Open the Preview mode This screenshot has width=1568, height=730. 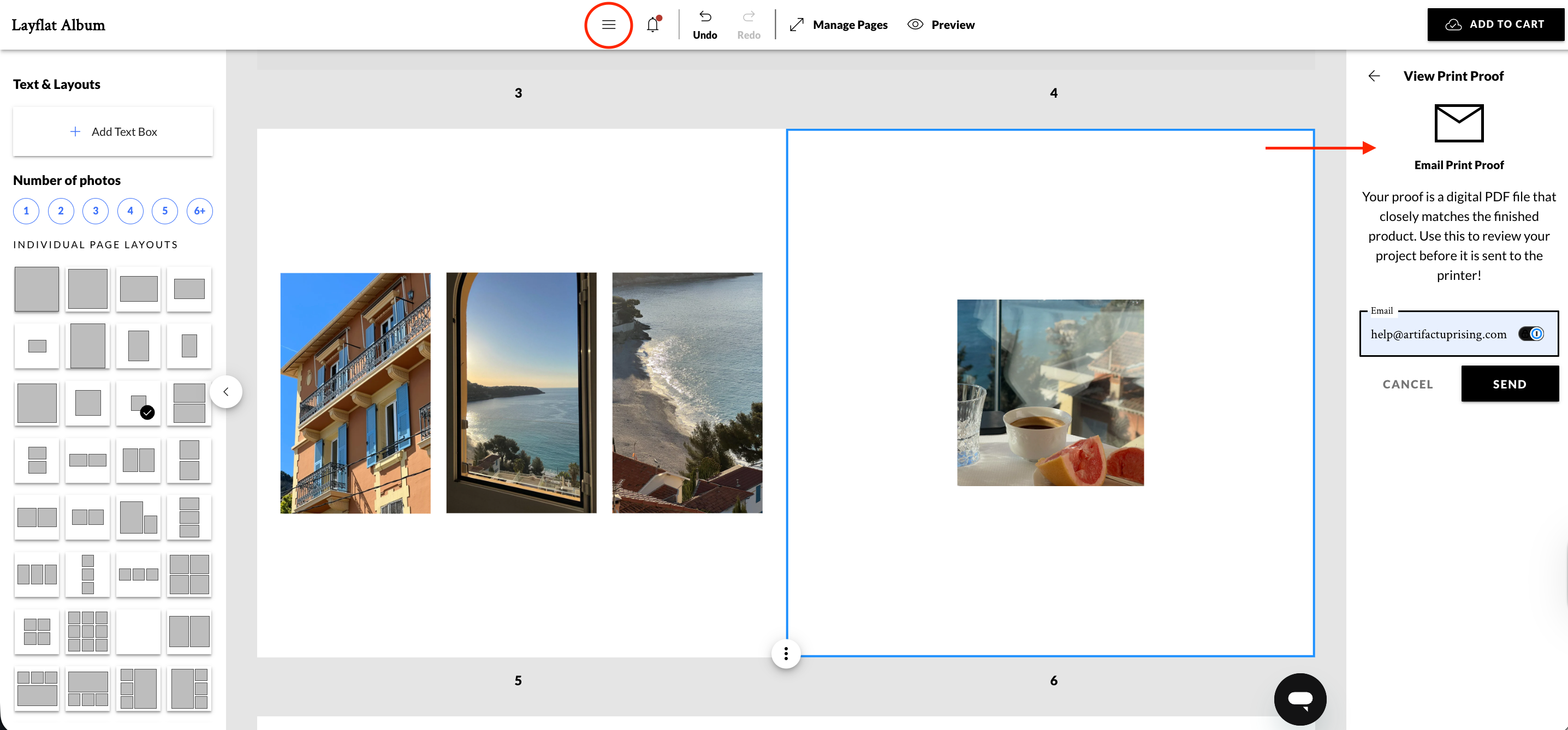[941, 25]
